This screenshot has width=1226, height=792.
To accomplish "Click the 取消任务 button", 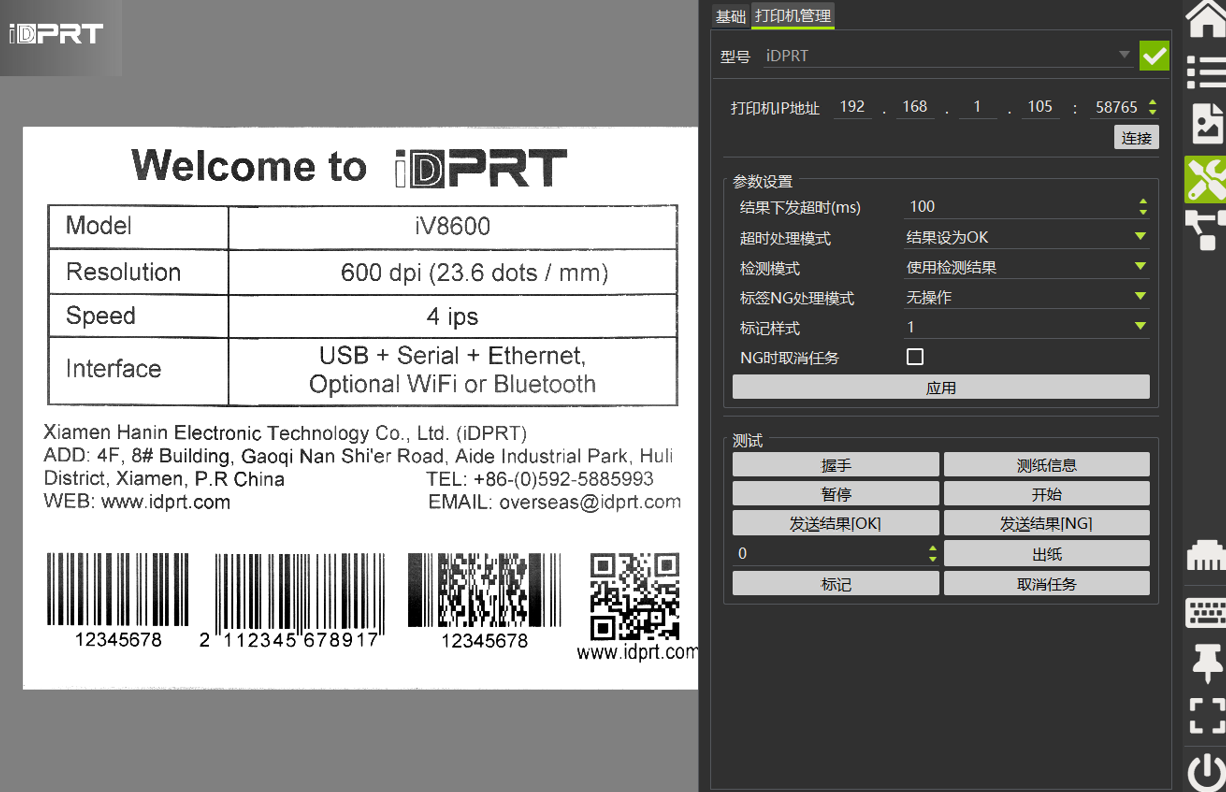I will pyautogui.click(x=1047, y=584).
